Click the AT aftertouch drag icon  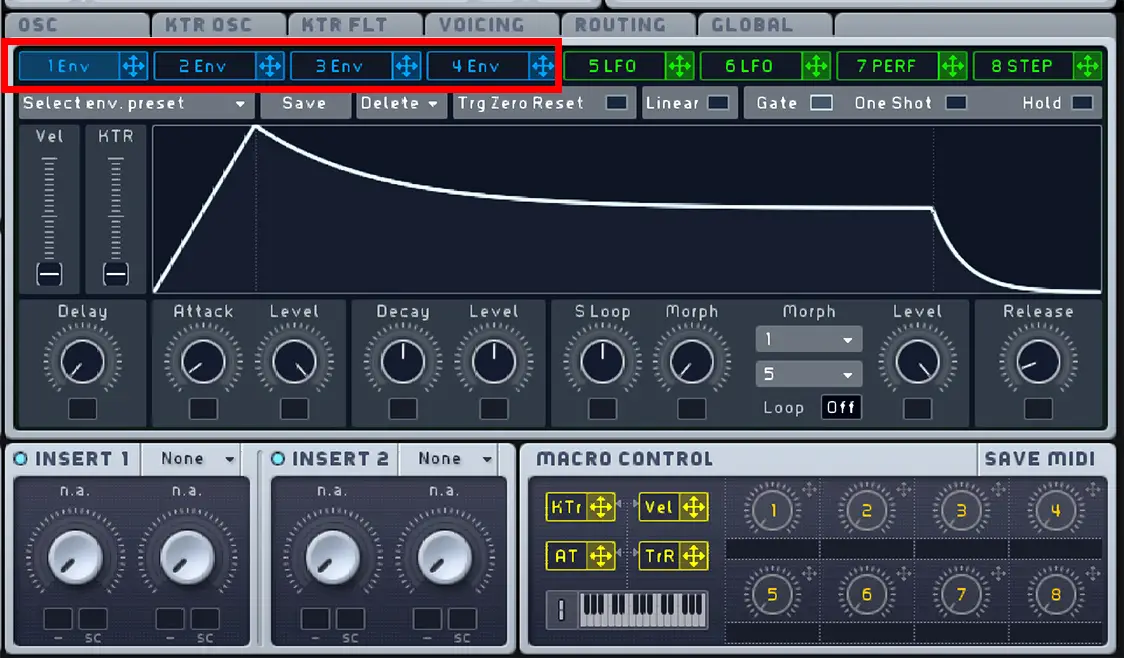[x=600, y=555]
